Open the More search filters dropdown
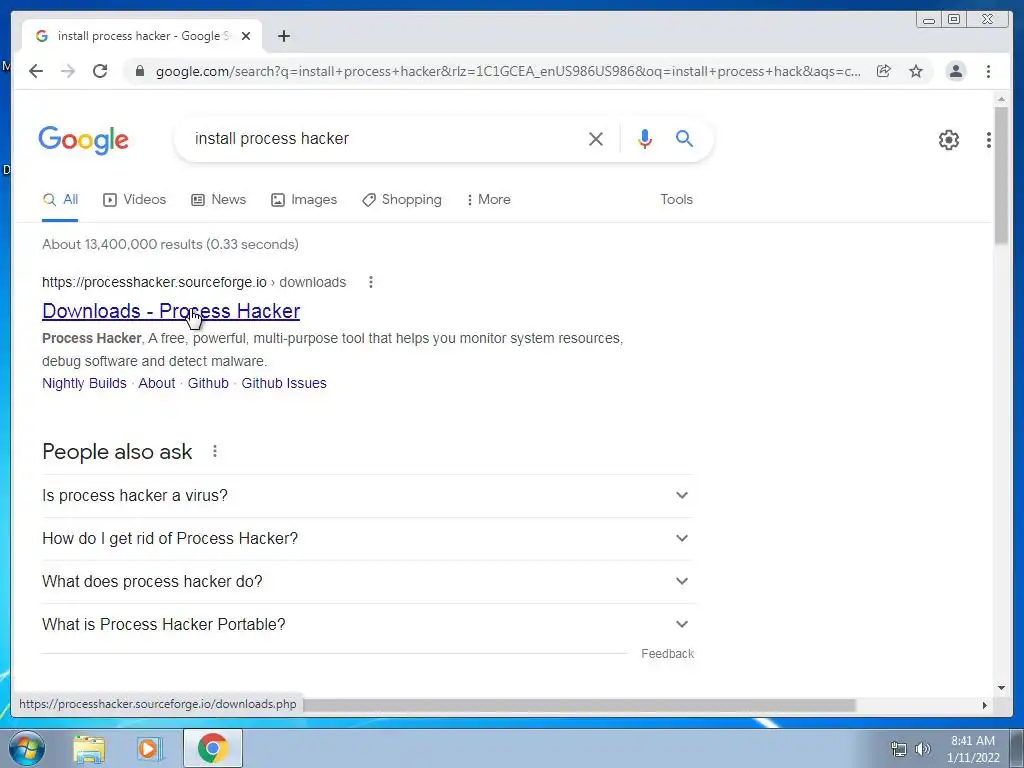The image size is (1024, 768). coord(488,200)
